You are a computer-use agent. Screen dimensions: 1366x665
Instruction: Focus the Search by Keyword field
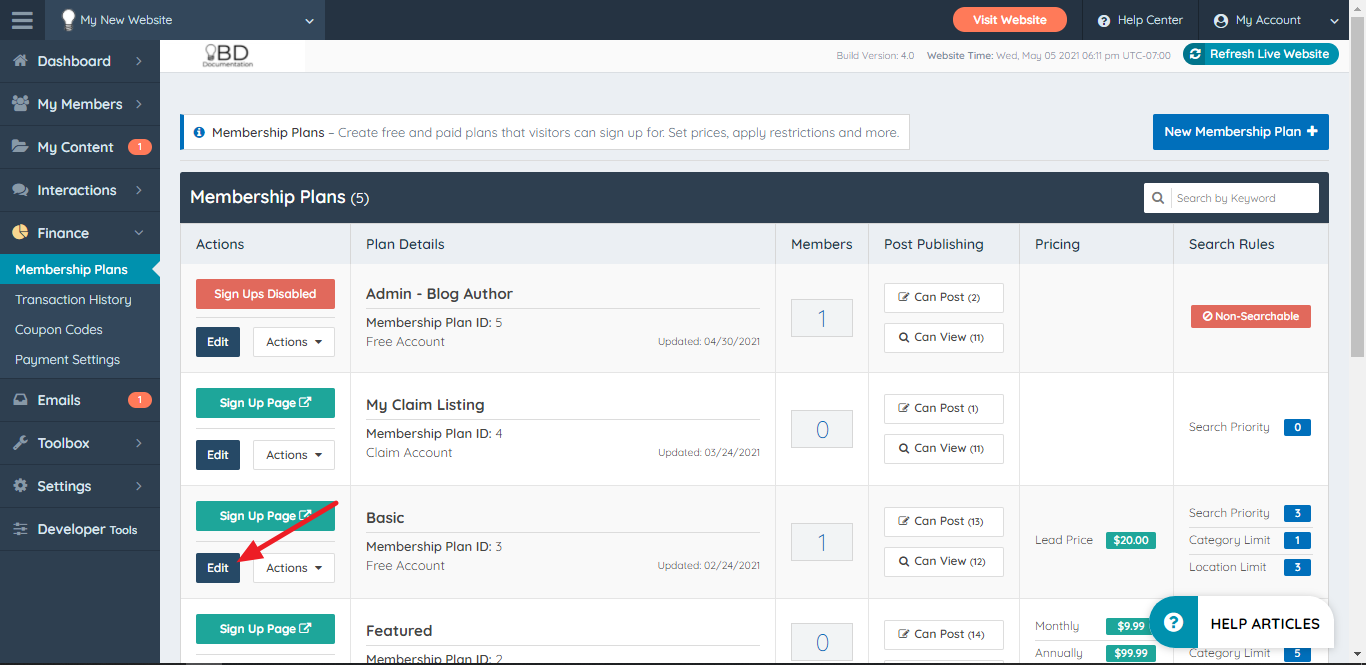click(x=1243, y=198)
